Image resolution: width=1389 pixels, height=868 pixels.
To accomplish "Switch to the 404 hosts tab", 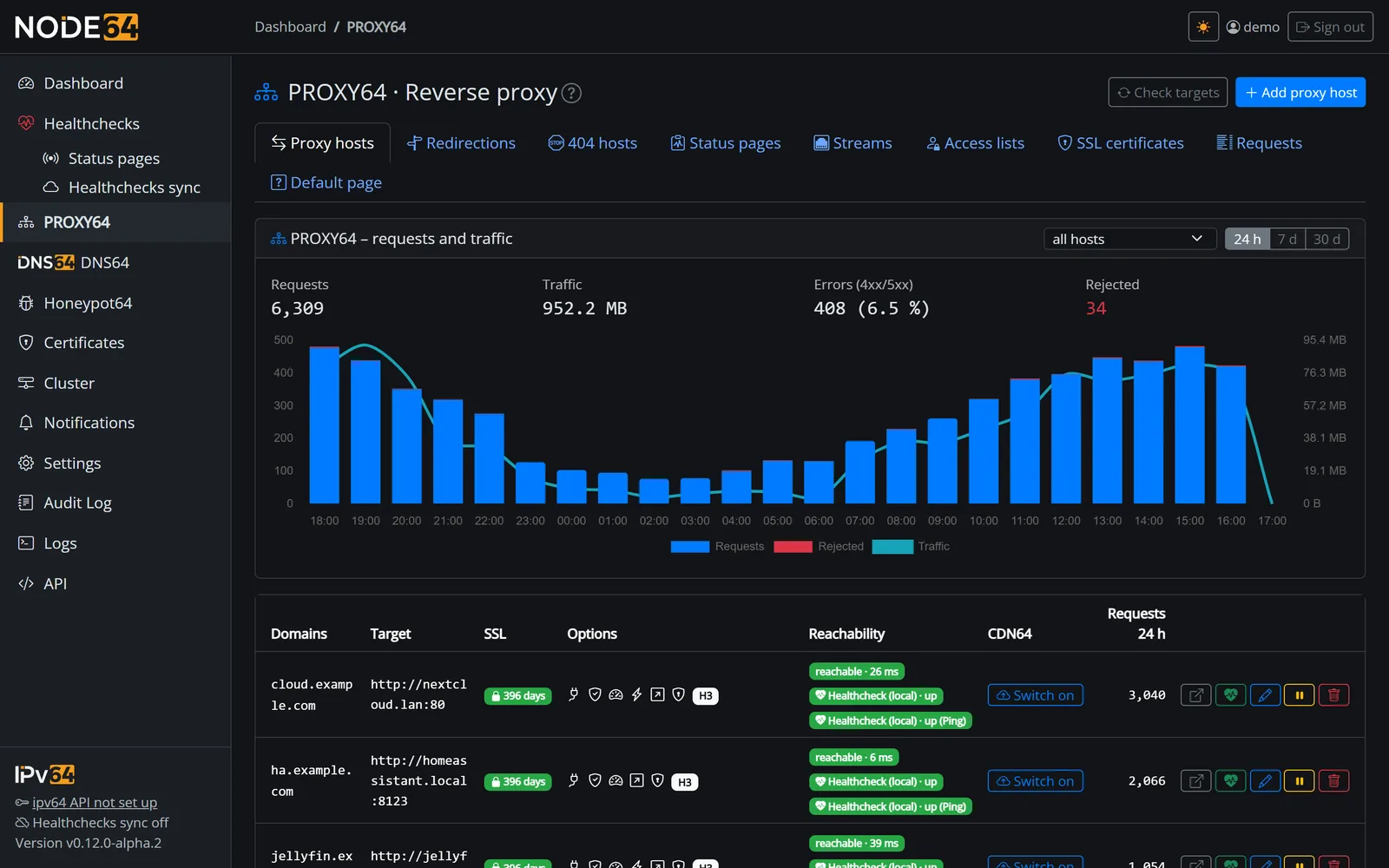I will (593, 143).
